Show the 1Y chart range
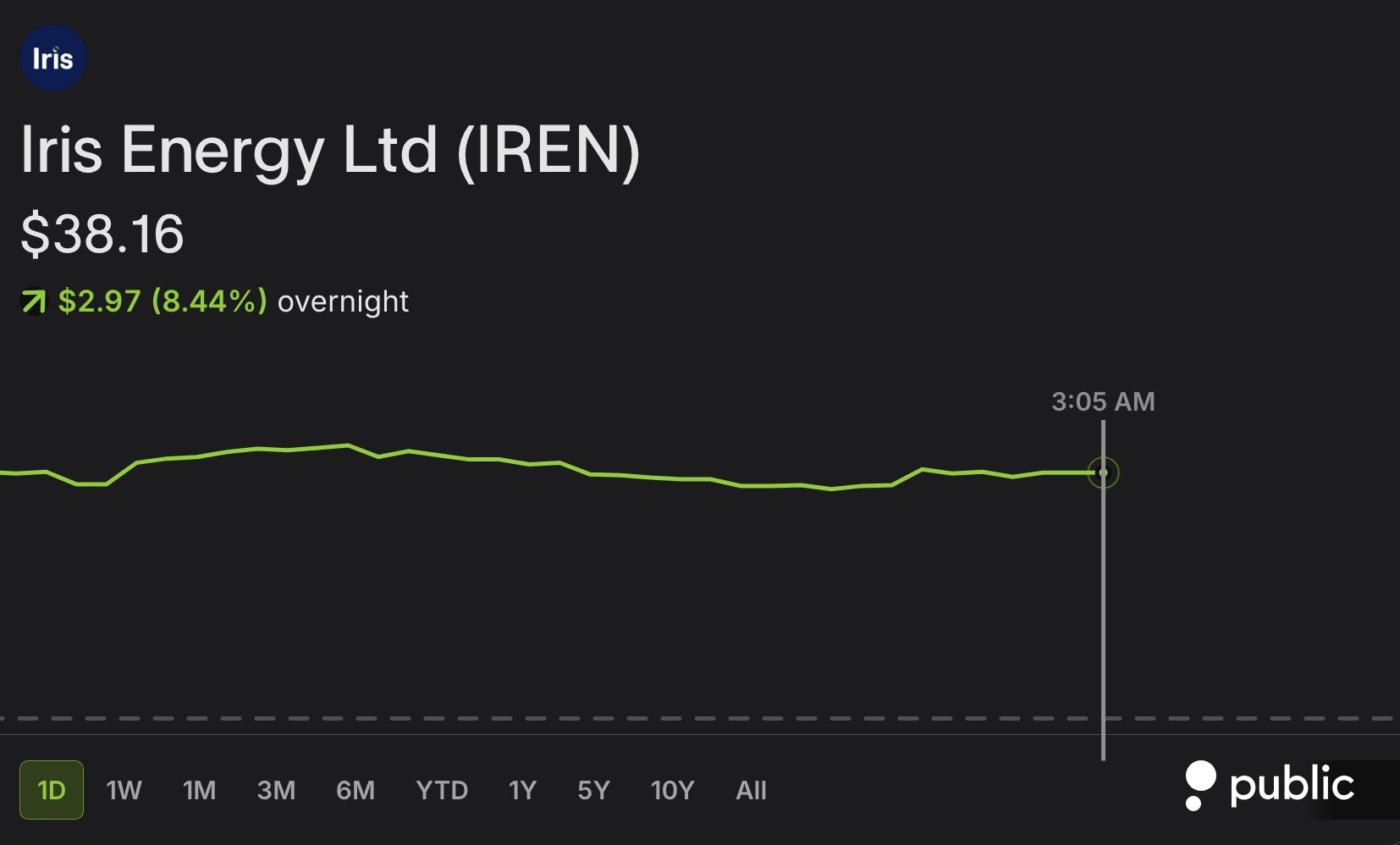 click(522, 790)
